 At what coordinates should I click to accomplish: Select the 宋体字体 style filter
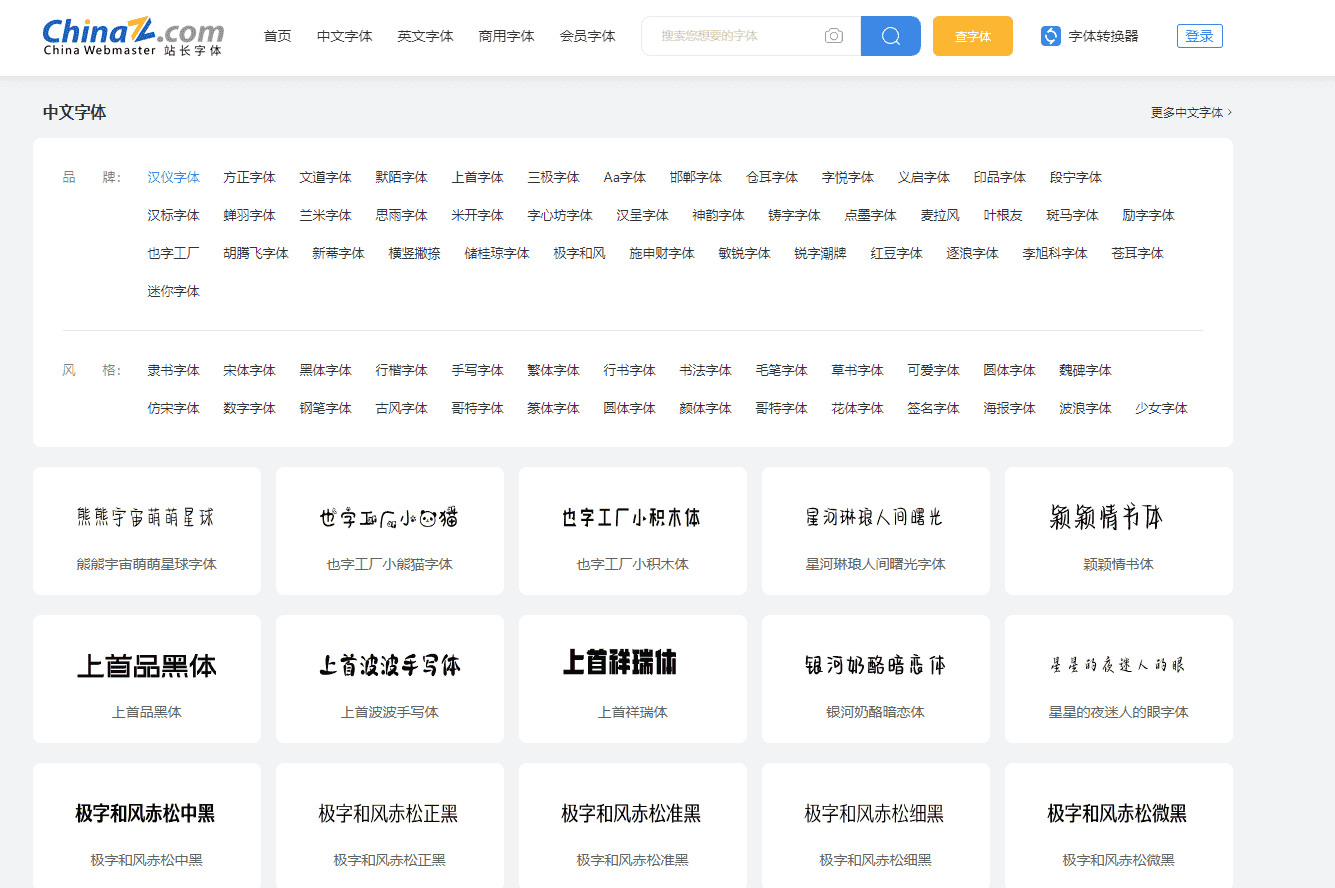250,370
